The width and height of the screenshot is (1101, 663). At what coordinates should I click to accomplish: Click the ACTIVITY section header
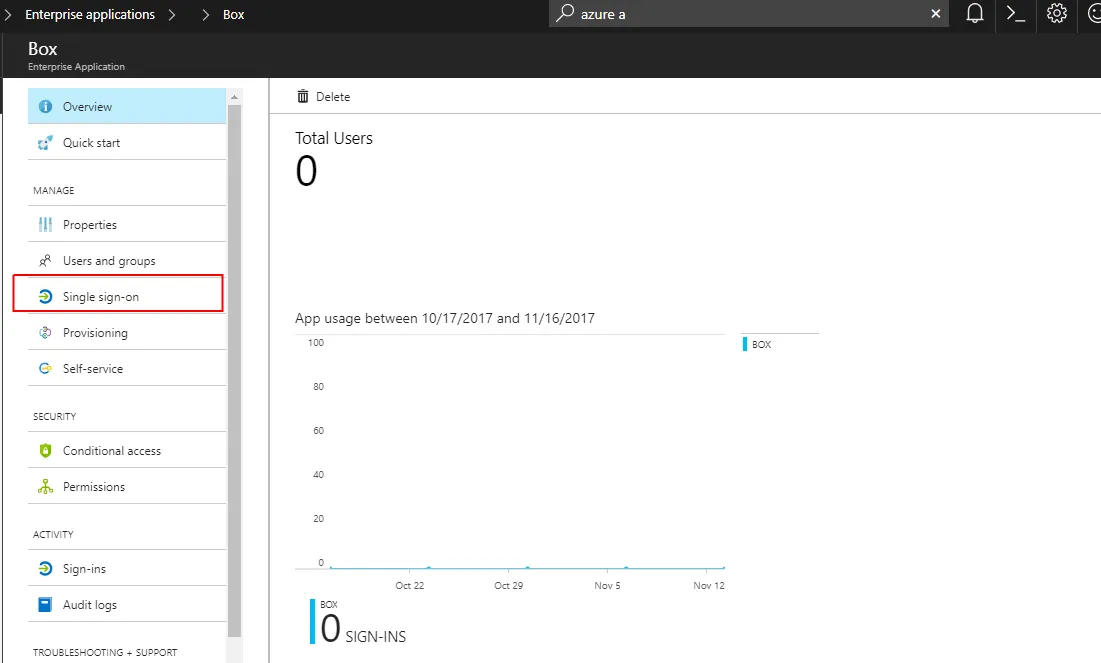[x=53, y=534]
